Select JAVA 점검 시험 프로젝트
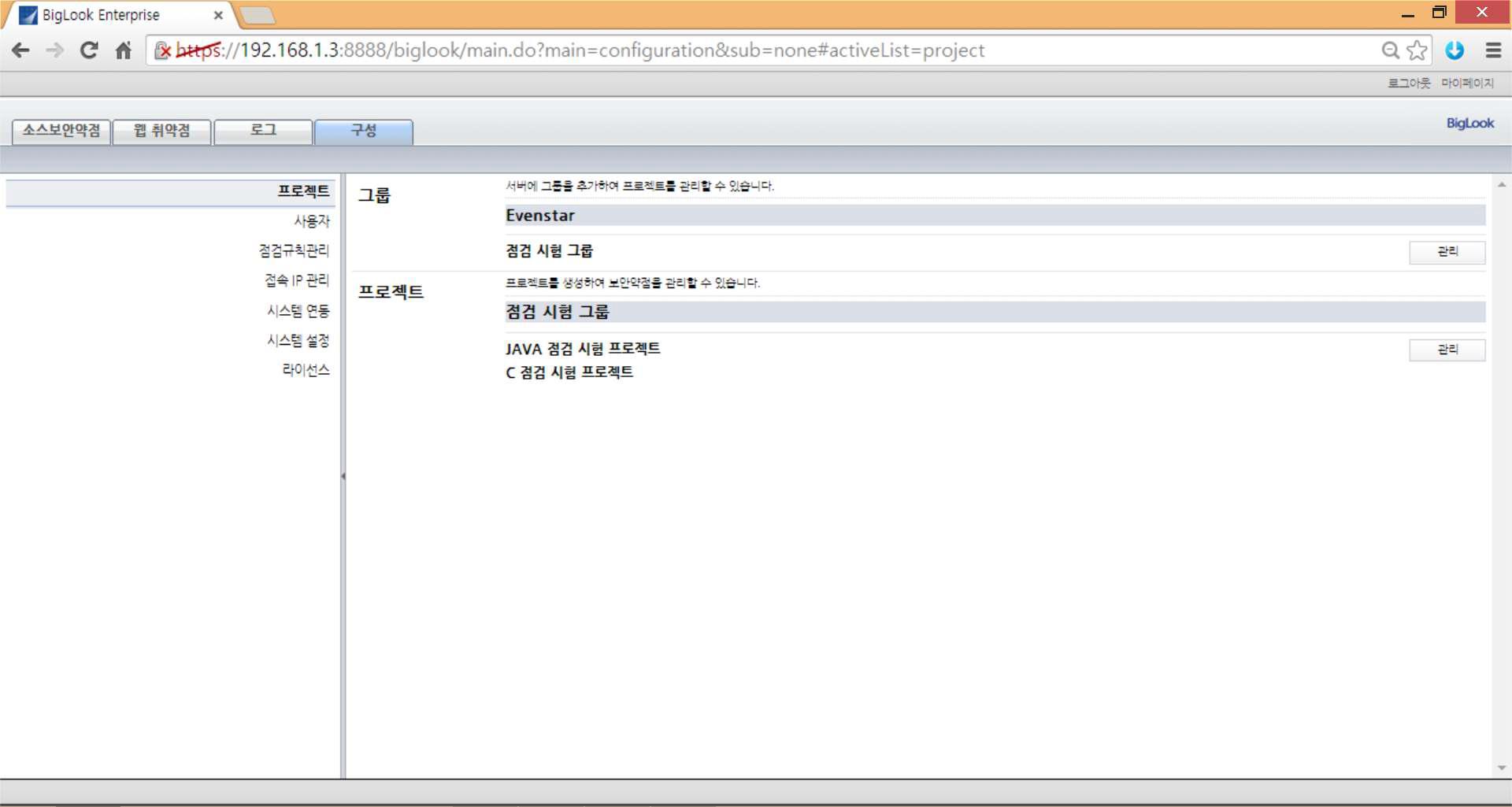1512x807 pixels. click(x=583, y=349)
